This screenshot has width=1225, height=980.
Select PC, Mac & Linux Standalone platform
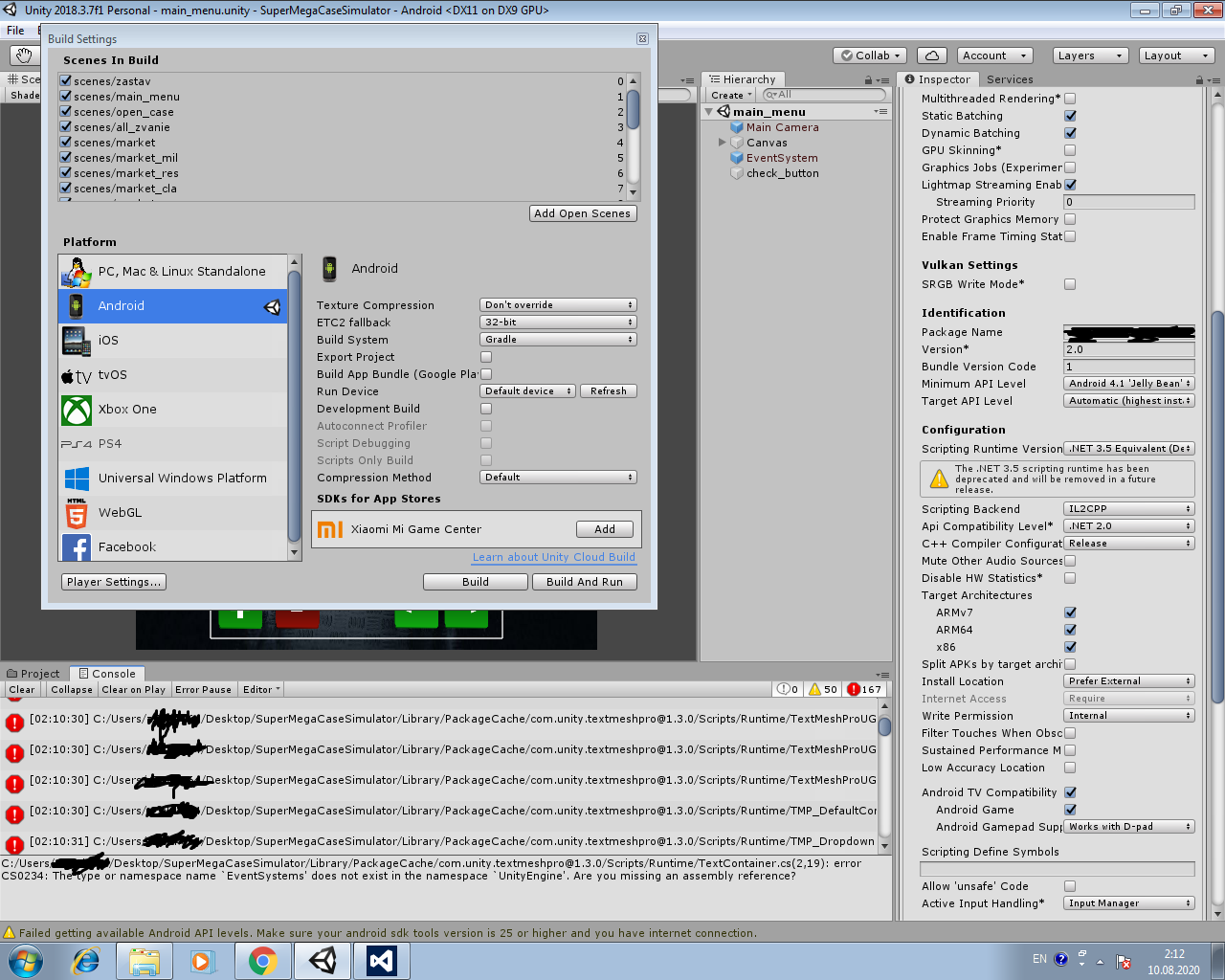(172, 272)
